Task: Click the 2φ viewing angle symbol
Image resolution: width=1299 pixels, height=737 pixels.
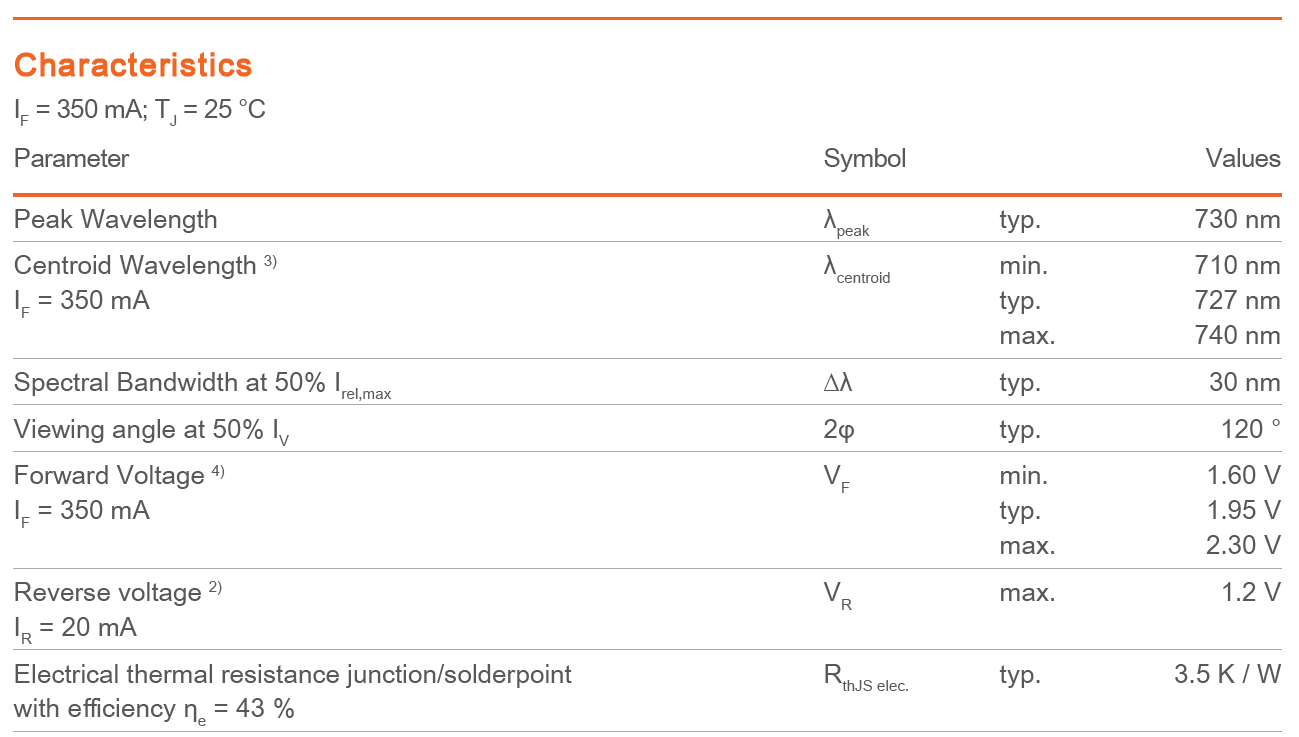Action: coord(838,430)
